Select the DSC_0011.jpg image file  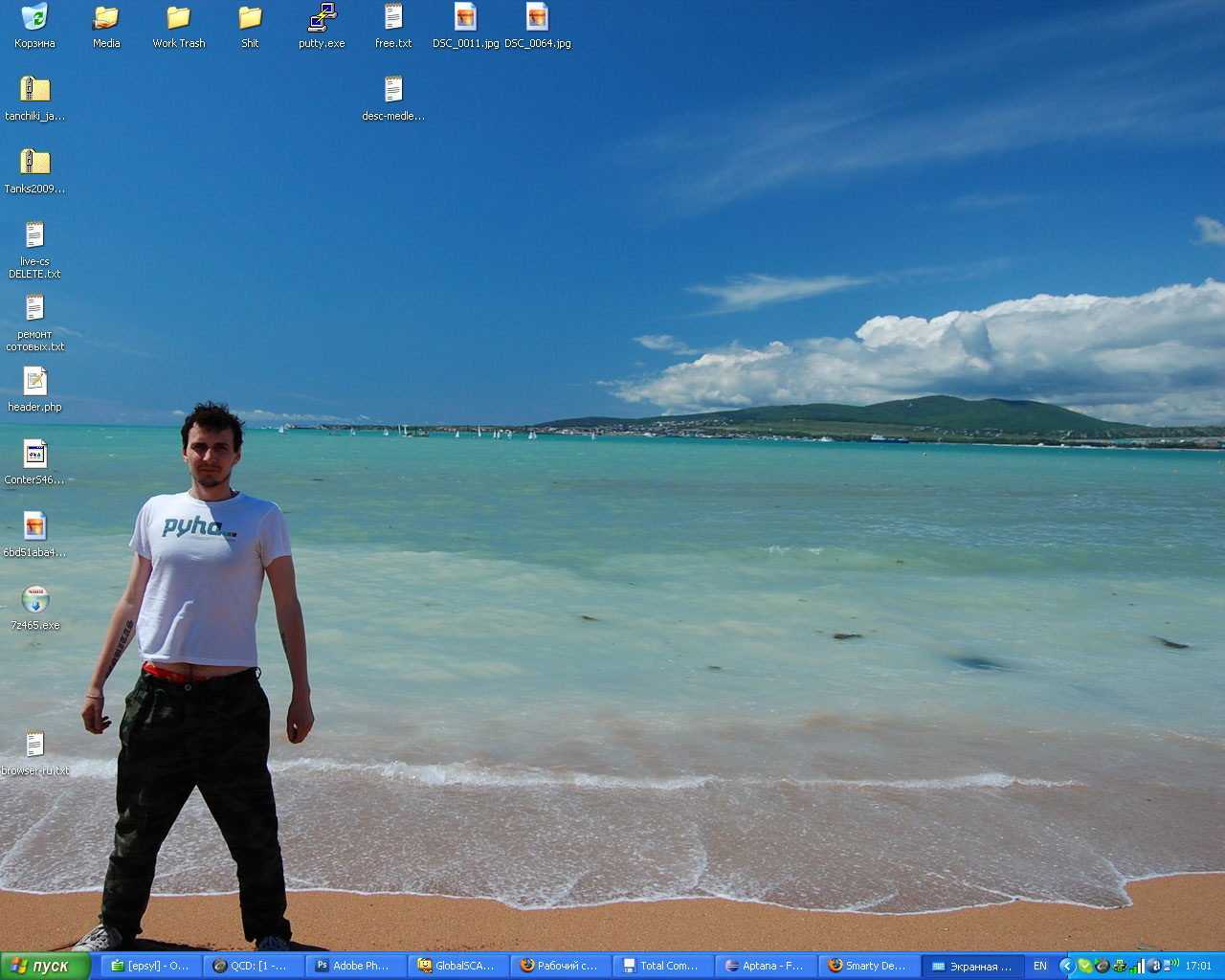click(465, 18)
